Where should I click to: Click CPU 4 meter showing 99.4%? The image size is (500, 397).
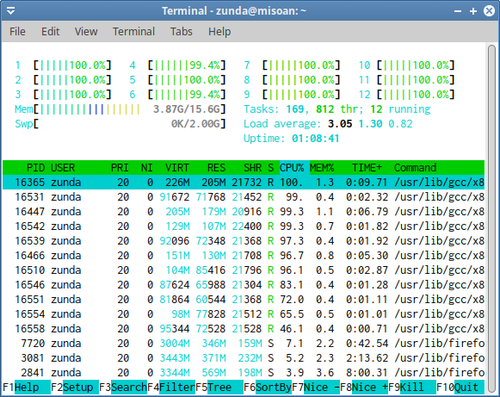pos(178,65)
